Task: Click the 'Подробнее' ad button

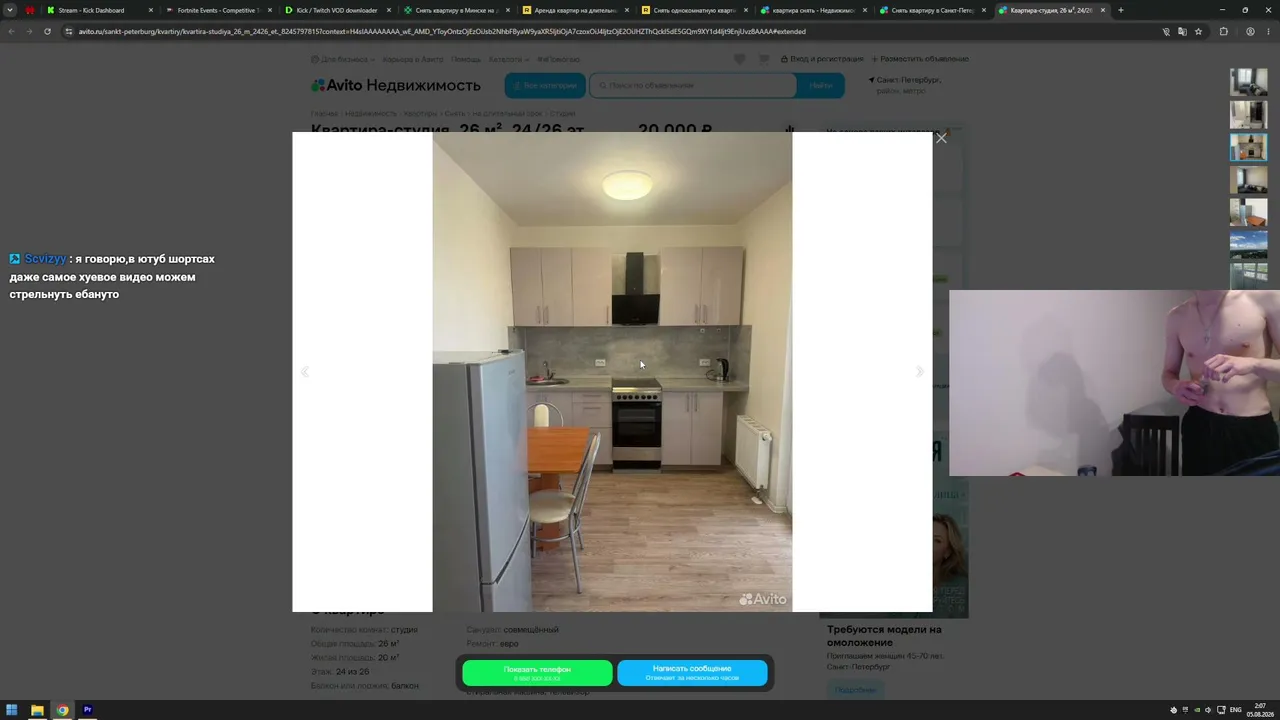Action: [855, 689]
